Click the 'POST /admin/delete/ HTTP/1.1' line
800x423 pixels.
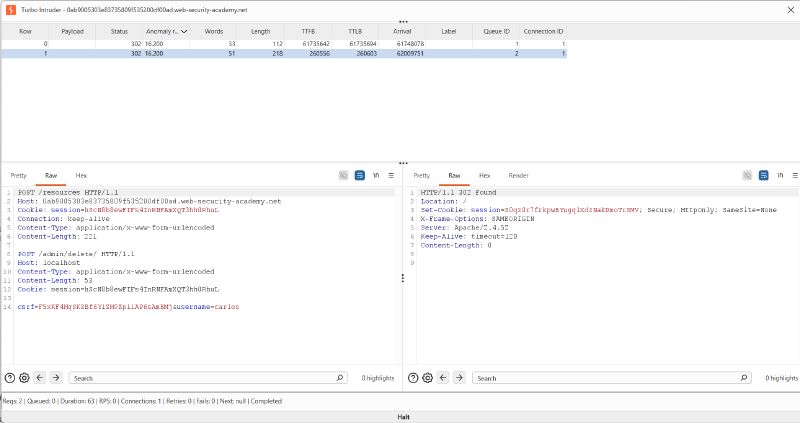click(x=76, y=254)
